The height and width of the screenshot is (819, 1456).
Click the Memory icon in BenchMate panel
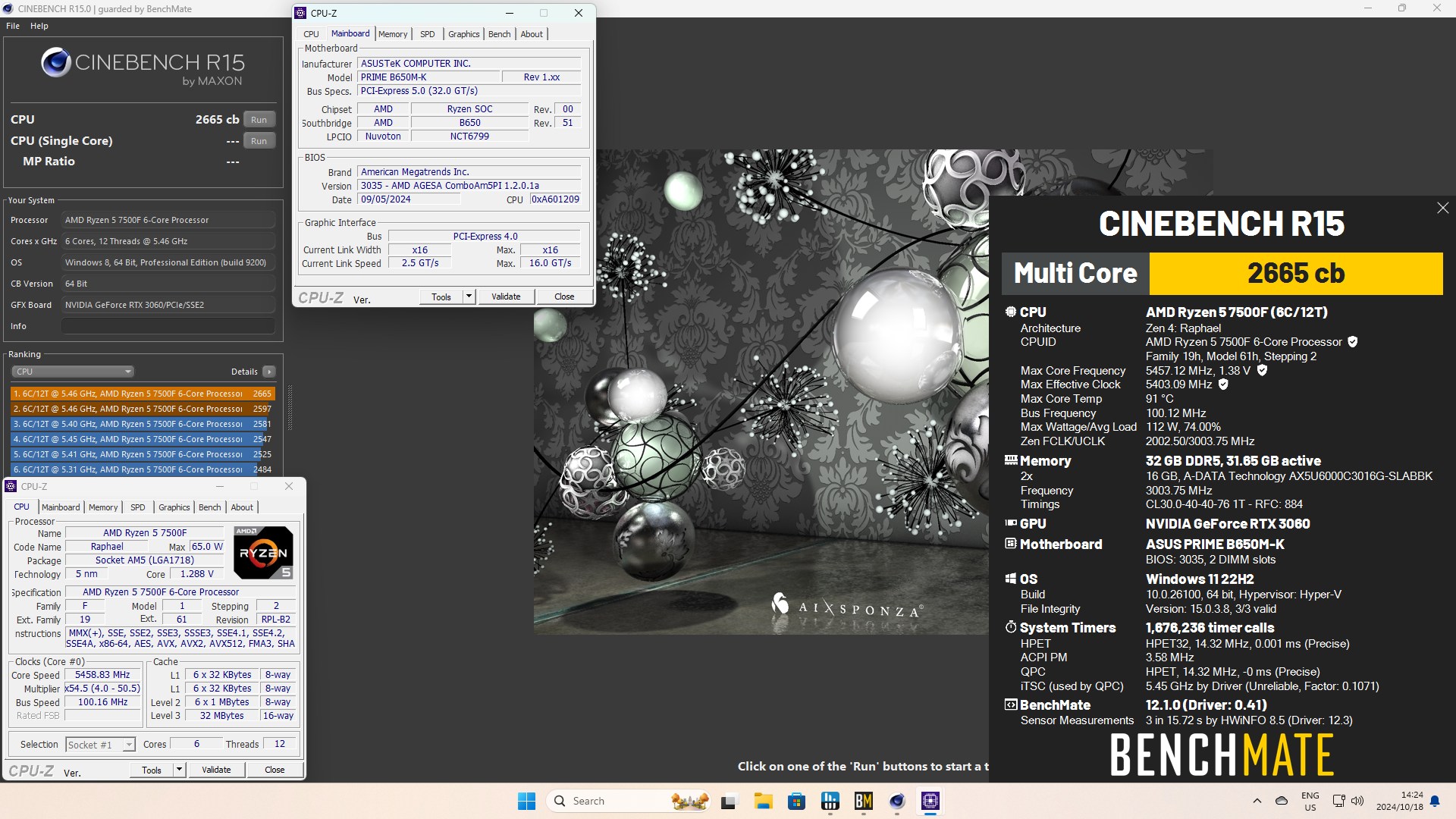point(1011,460)
